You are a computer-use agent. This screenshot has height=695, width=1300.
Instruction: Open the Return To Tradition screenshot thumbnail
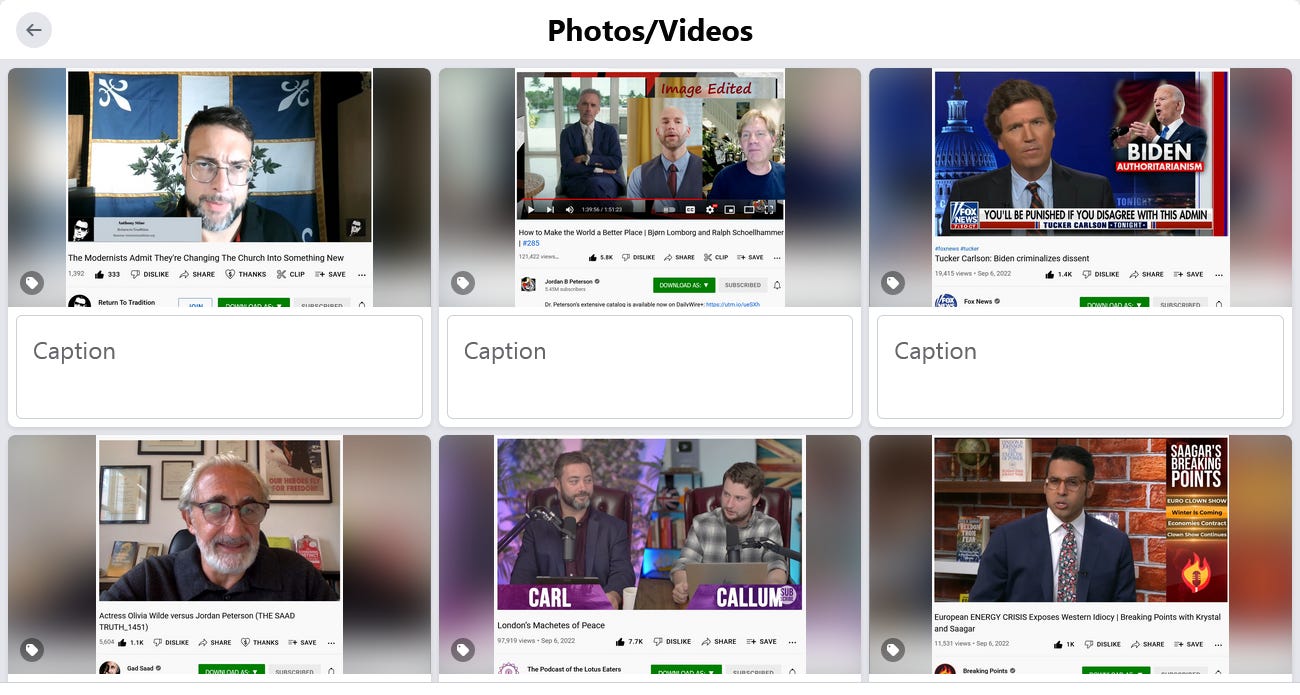(x=219, y=187)
